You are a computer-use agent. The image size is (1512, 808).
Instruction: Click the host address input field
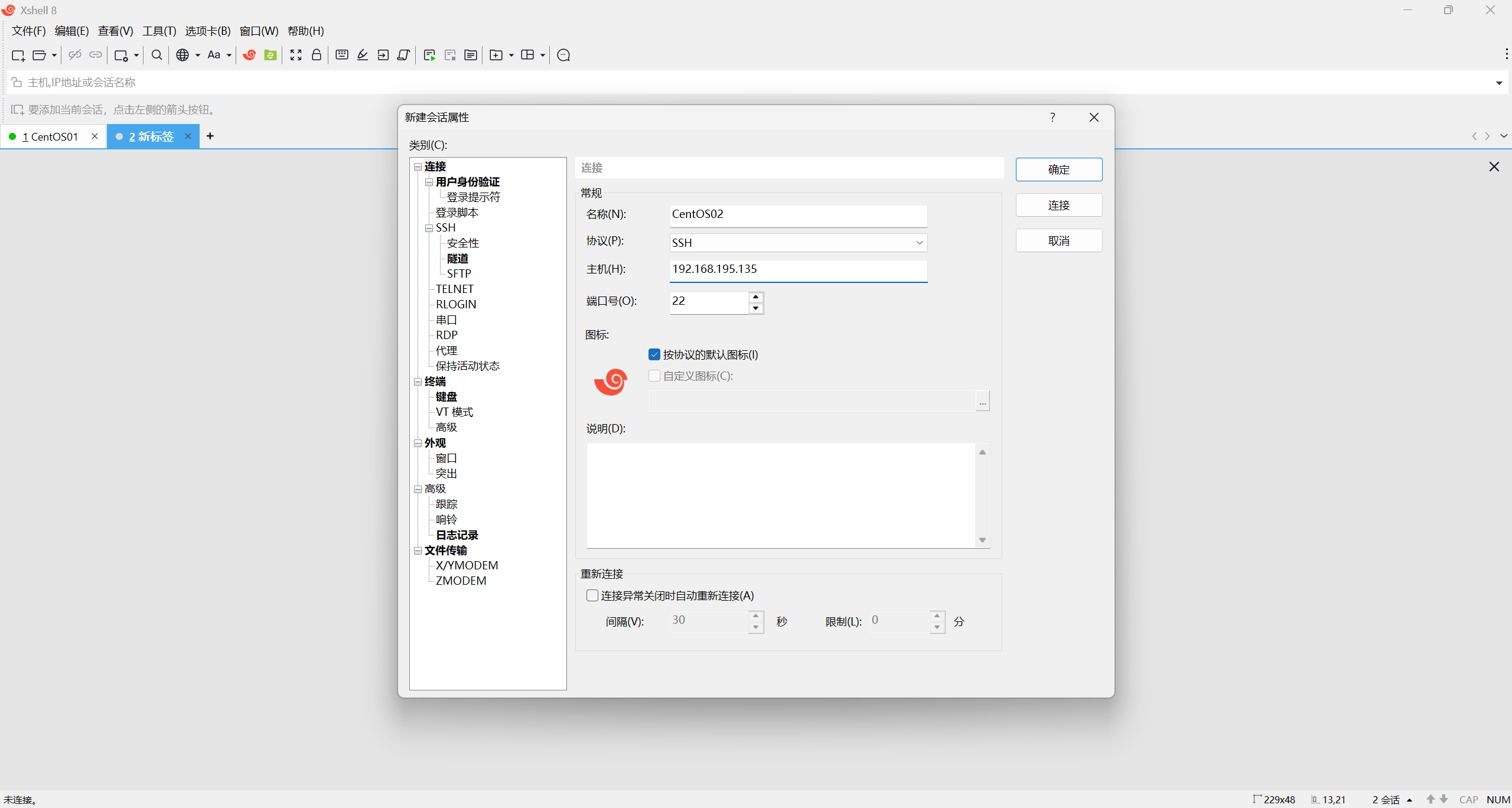(x=798, y=269)
